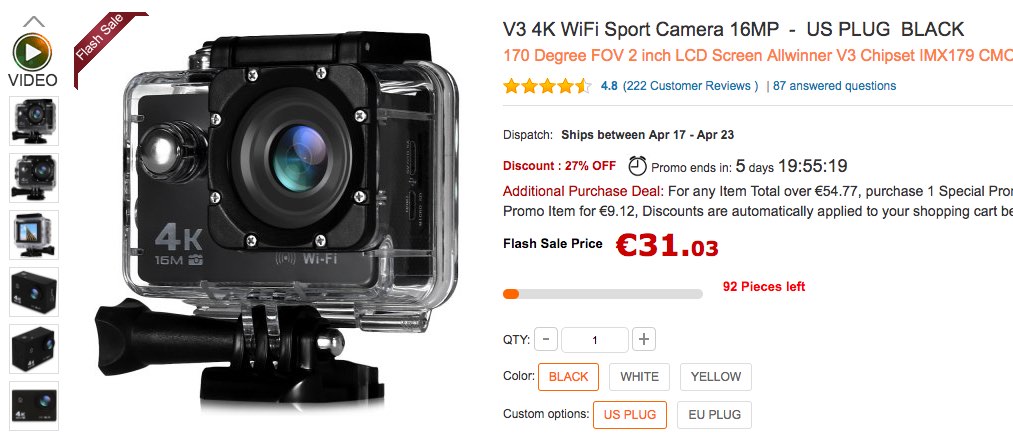Open the 87 answered questions link
Image resolution: width=1013 pixels, height=437 pixels.
pyautogui.click(x=834, y=86)
